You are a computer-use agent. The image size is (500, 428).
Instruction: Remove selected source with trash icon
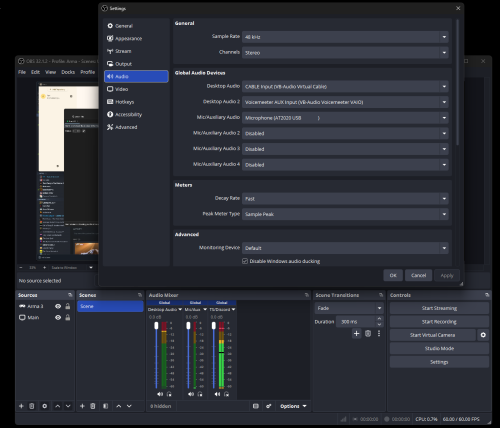32,406
